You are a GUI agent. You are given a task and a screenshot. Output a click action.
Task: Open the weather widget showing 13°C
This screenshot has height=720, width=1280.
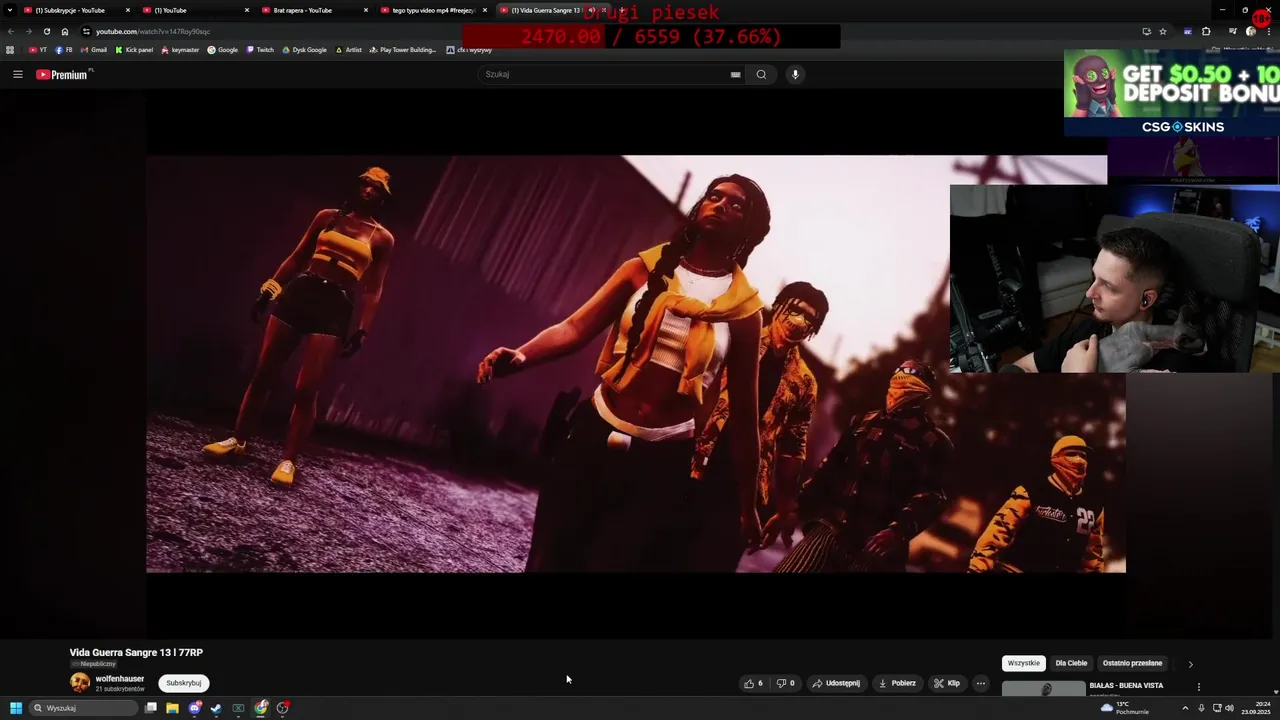point(1126,708)
